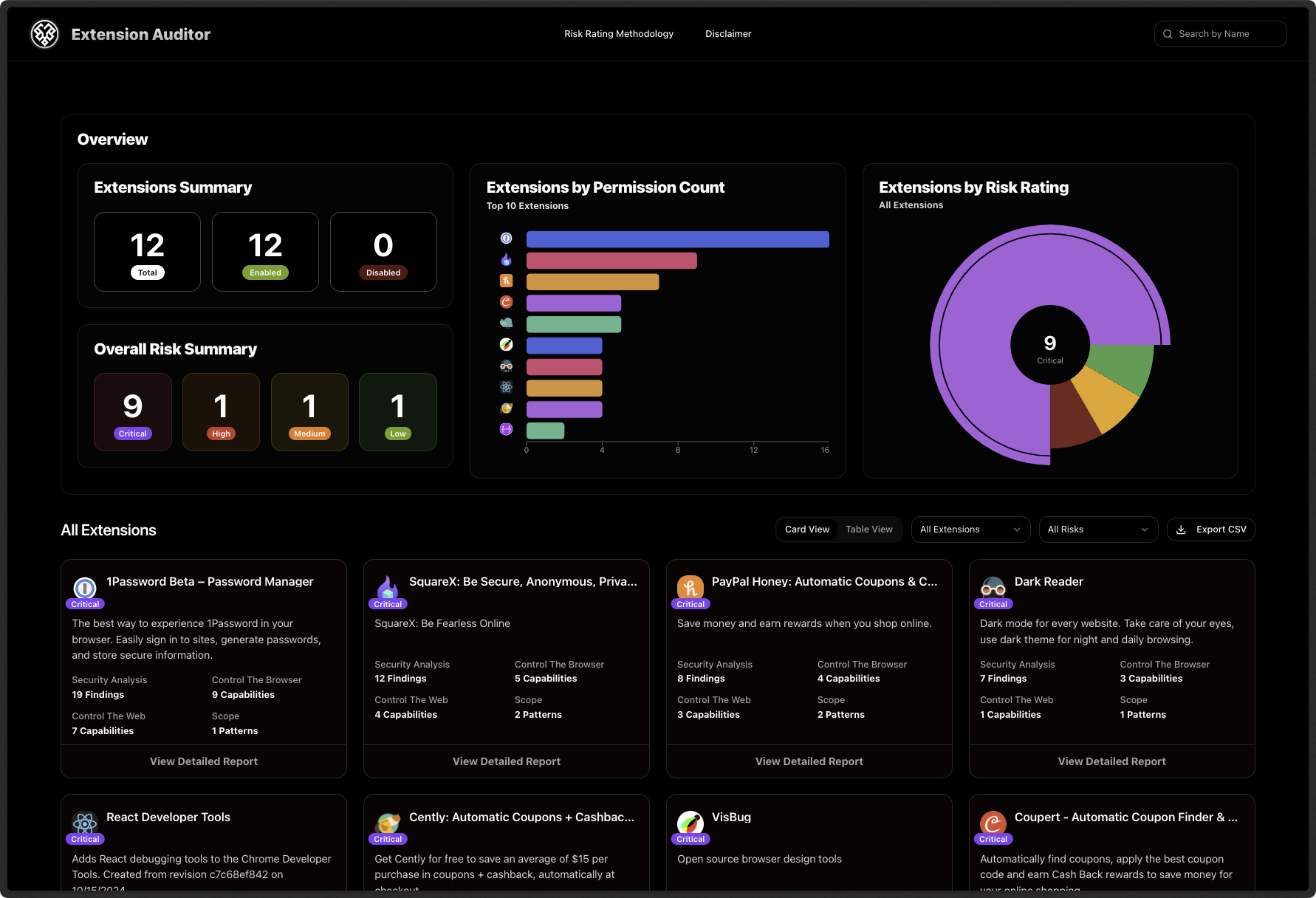Click the teal cloud icon in chart
Image resolution: width=1316 pixels, height=898 pixels.
click(506, 323)
